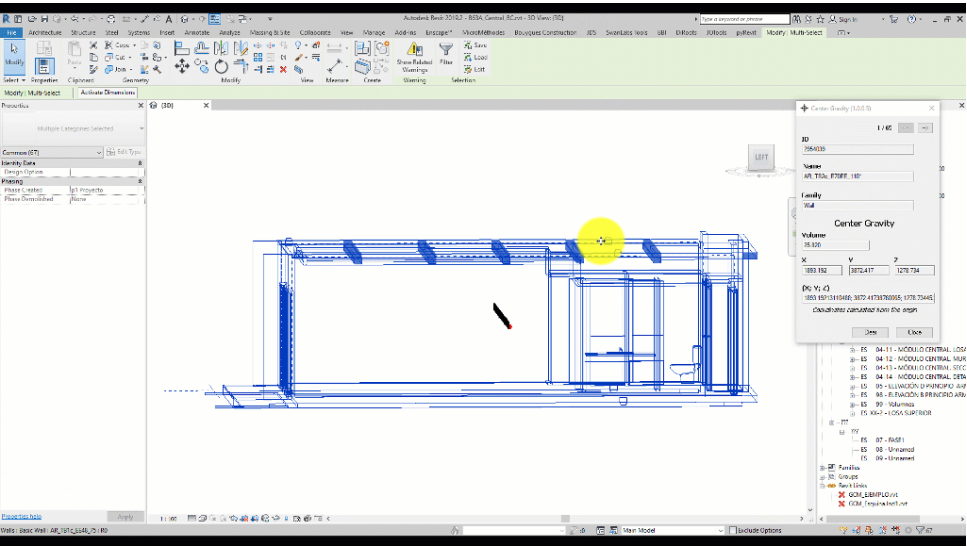Click the Mirror pick axis icon
This screenshot has width=967, height=547.
pyautogui.click(x=221, y=48)
